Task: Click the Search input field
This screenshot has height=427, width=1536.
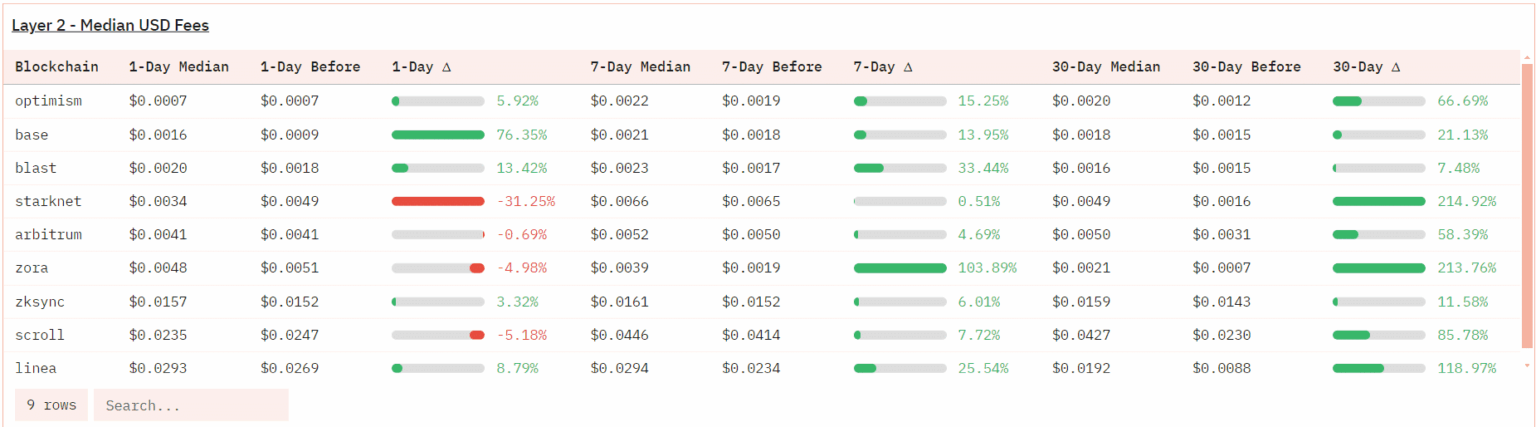Action: 191,405
